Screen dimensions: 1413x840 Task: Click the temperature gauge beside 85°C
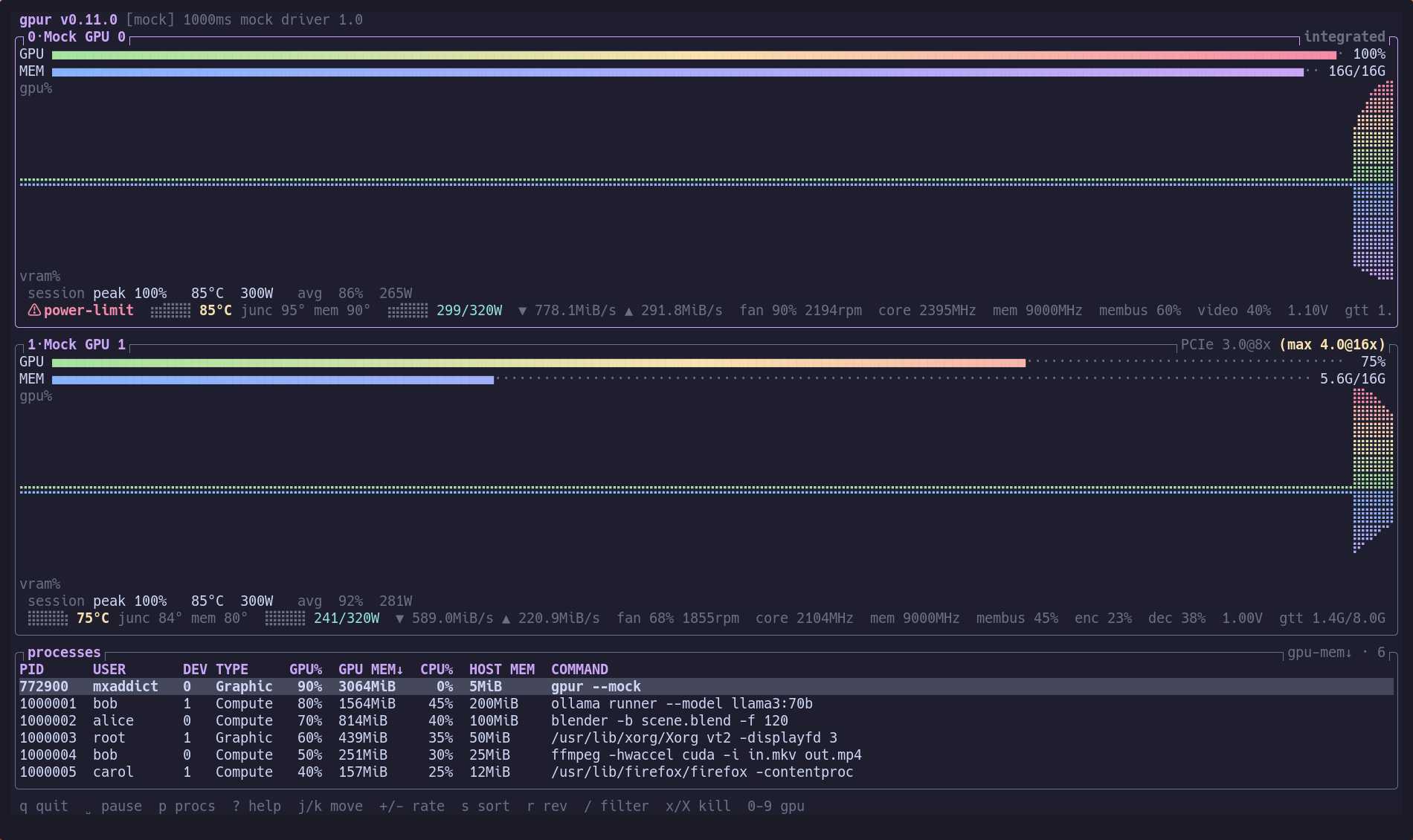tap(170, 311)
